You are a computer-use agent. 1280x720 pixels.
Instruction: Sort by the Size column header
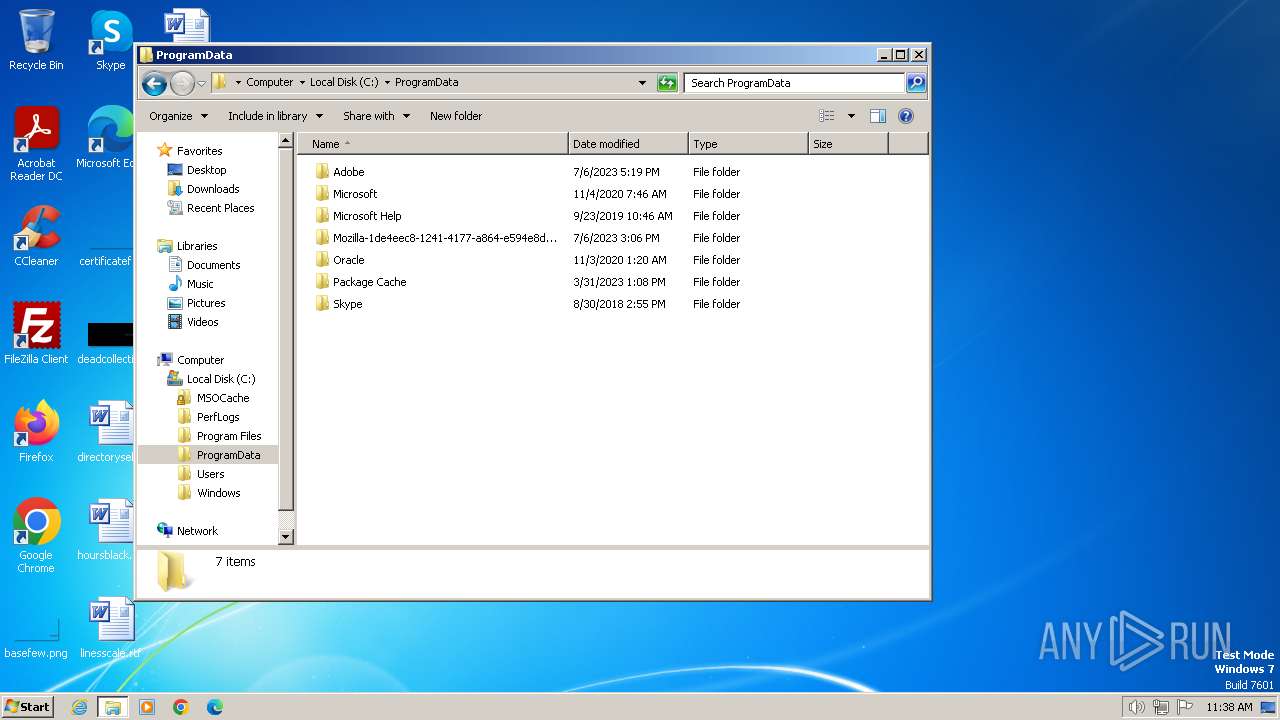coord(848,144)
